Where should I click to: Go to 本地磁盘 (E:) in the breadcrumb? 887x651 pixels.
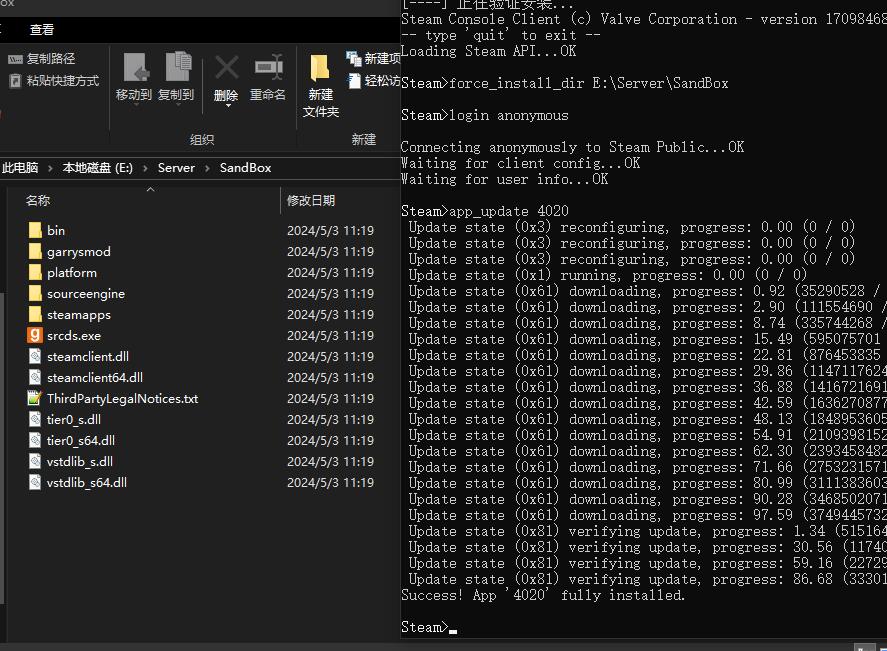(97, 167)
